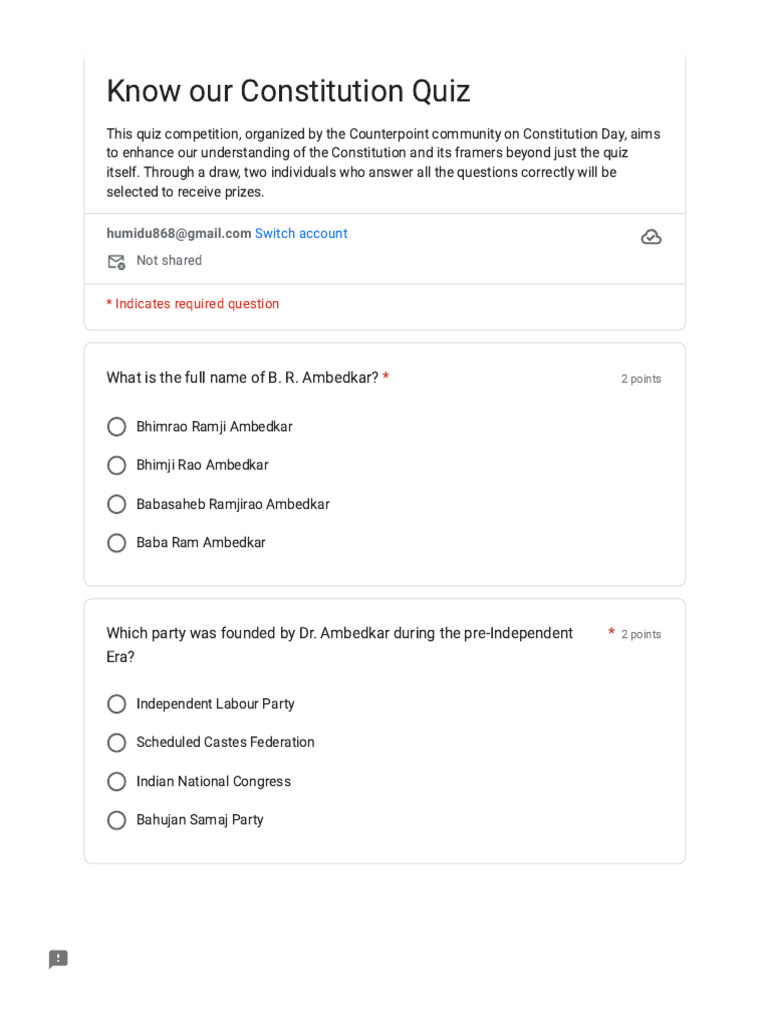
Task: Click the Not shared email icon
Action: [116, 262]
